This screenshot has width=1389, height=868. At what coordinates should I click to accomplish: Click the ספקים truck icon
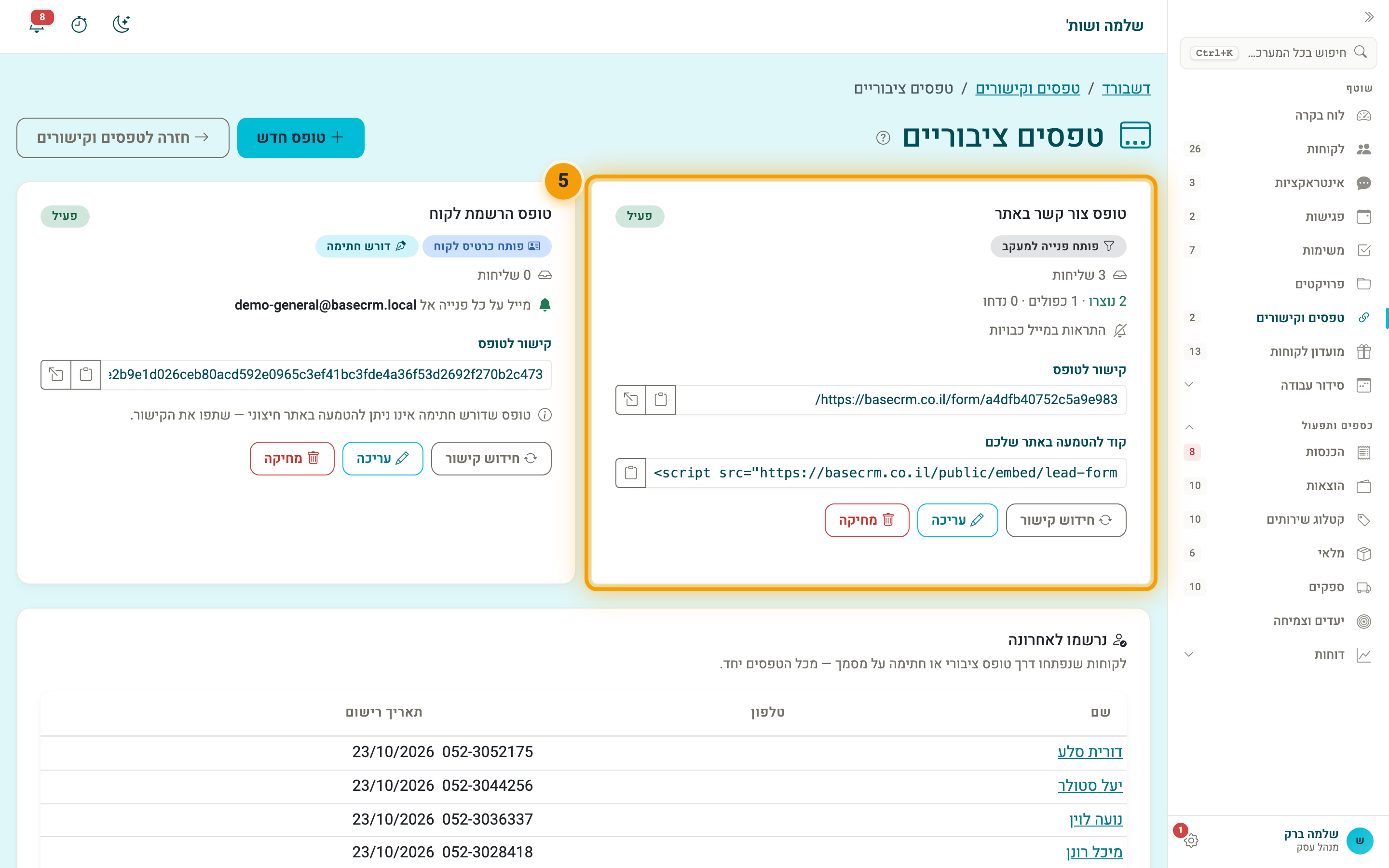(x=1364, y=587)
